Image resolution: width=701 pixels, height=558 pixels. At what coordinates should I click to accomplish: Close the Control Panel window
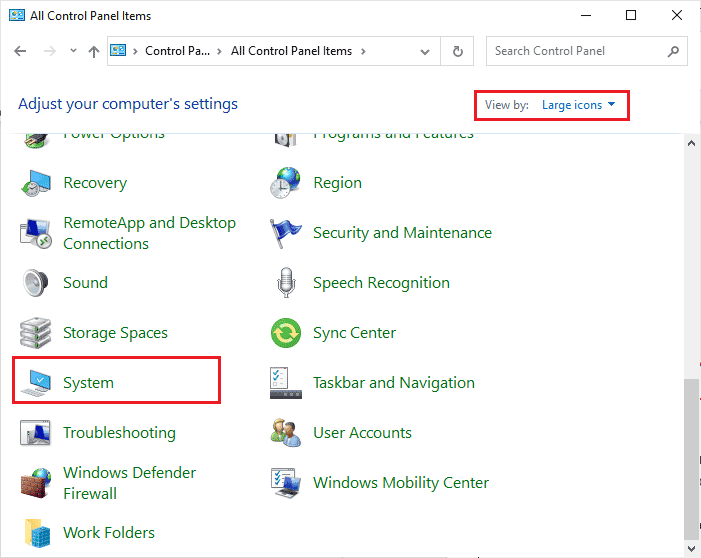click(x=677, y=15)
